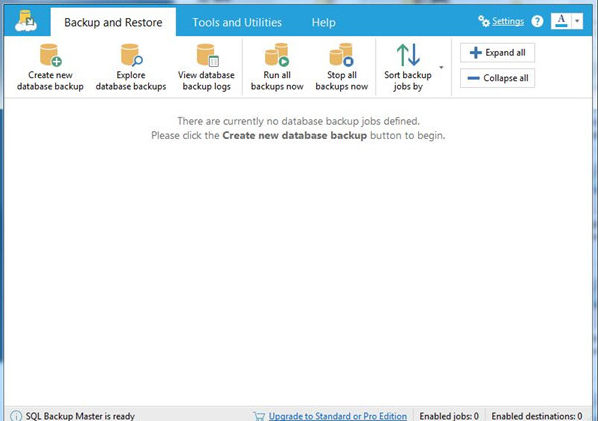598x421 pixels.
Task: Switch to the Backup and Restore tab
Action: pos(113,22)
